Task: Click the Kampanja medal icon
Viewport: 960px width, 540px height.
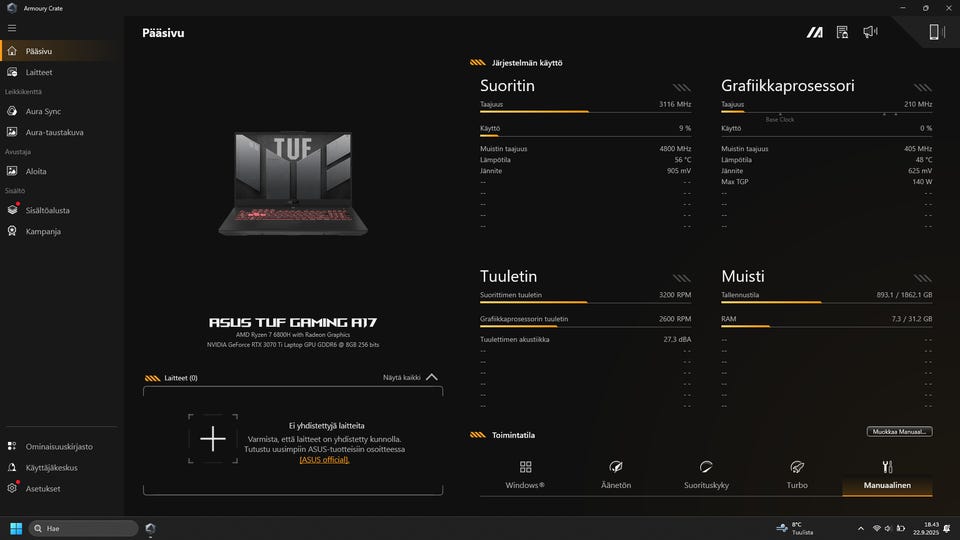Action: tap(12, 231)
